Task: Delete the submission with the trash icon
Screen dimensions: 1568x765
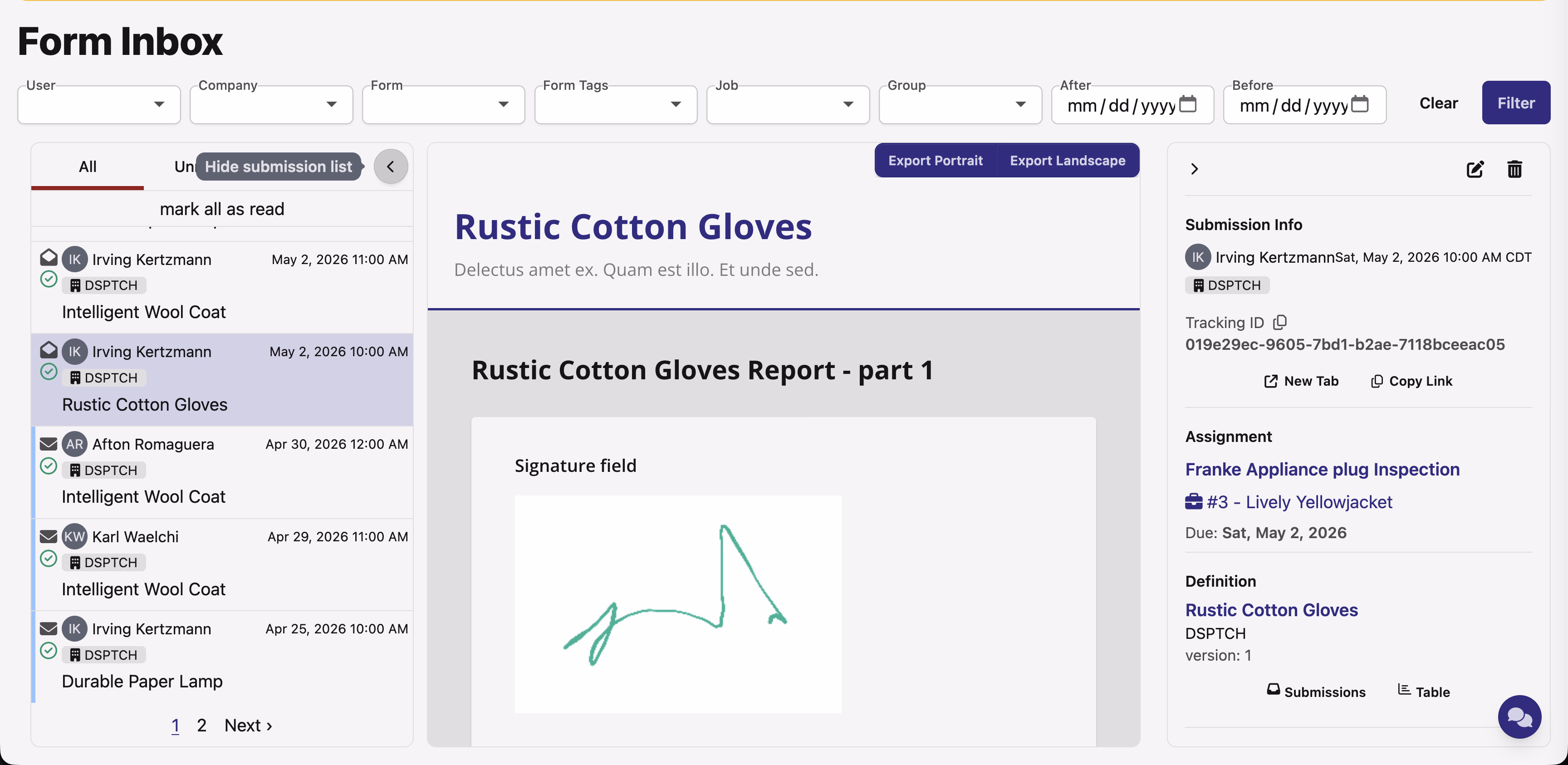Action: point(1514,169)
